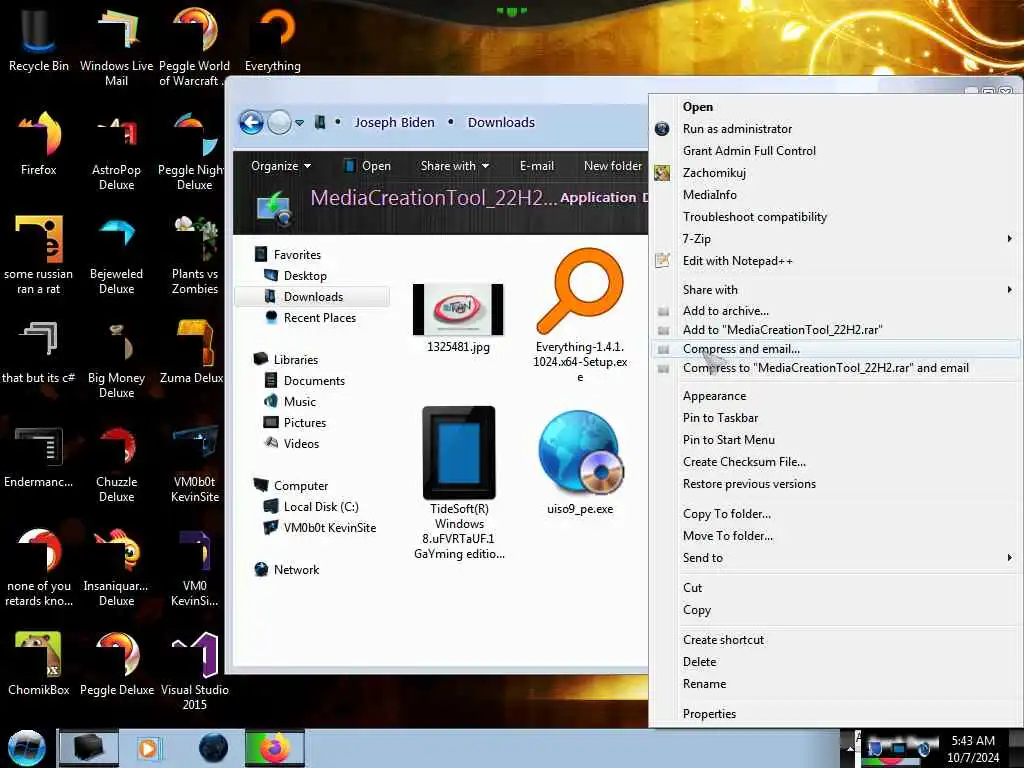Click New folder in the toolbar
1024x768 pixels.
[613, 166]
